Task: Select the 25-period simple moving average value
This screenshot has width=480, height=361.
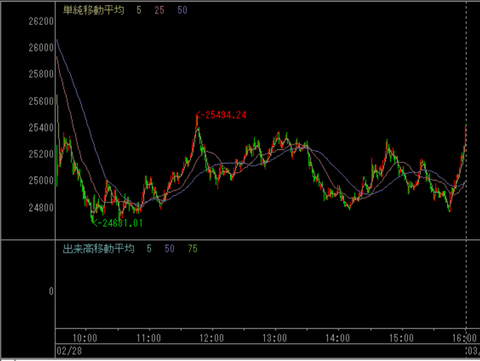Action: [159, 10]
